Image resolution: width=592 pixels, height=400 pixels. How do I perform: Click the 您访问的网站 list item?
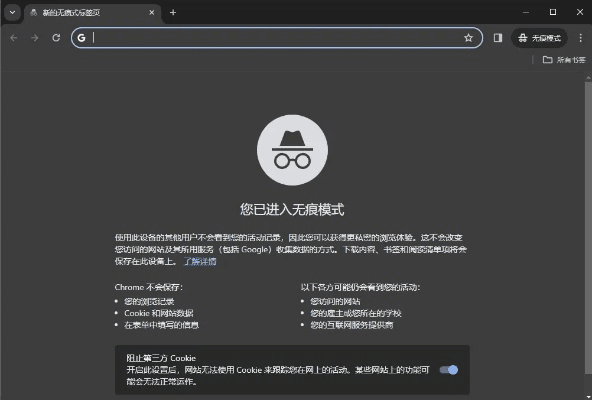tap(335, 301)
